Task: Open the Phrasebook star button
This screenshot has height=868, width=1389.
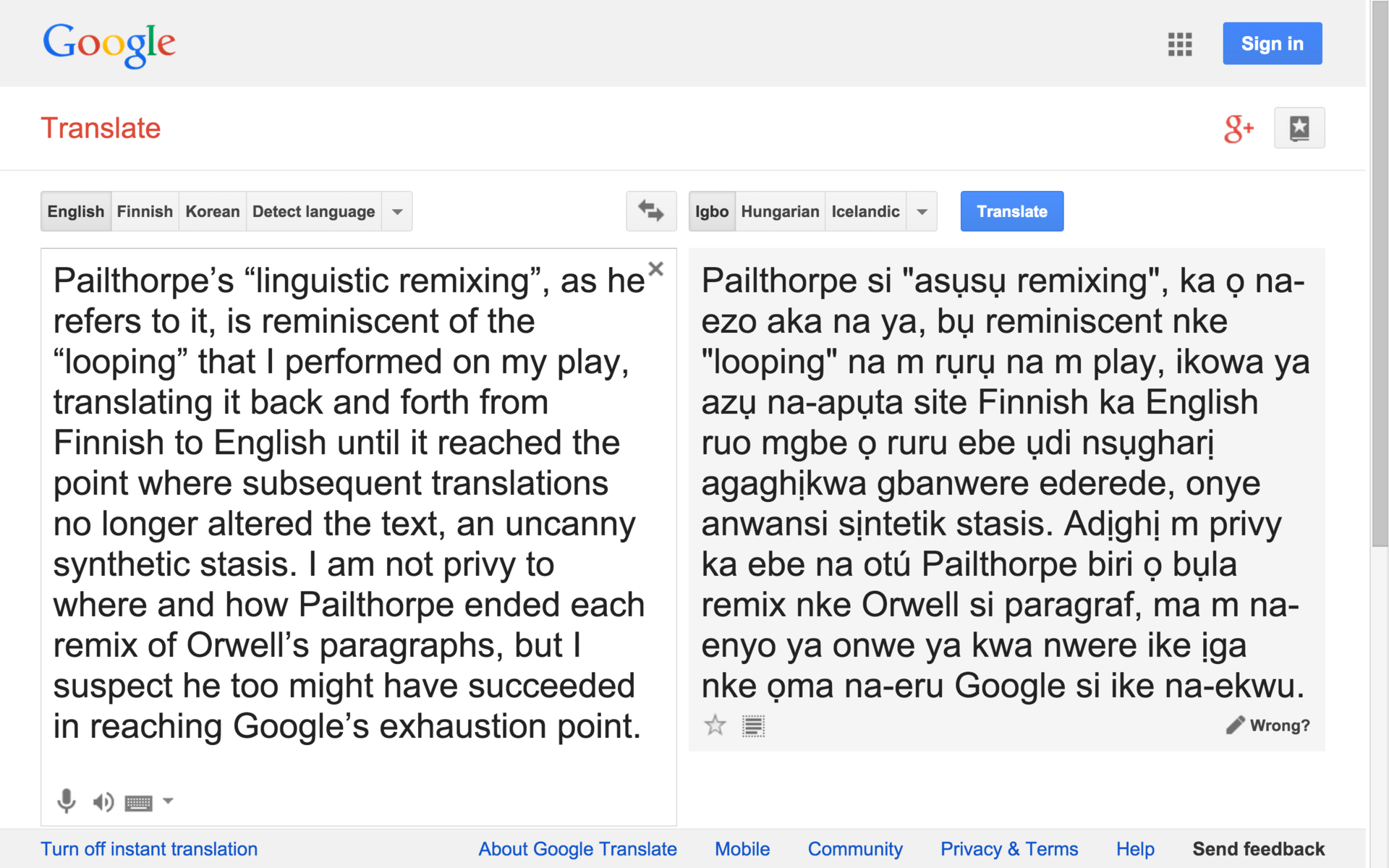Action: tap(1299, 128)
